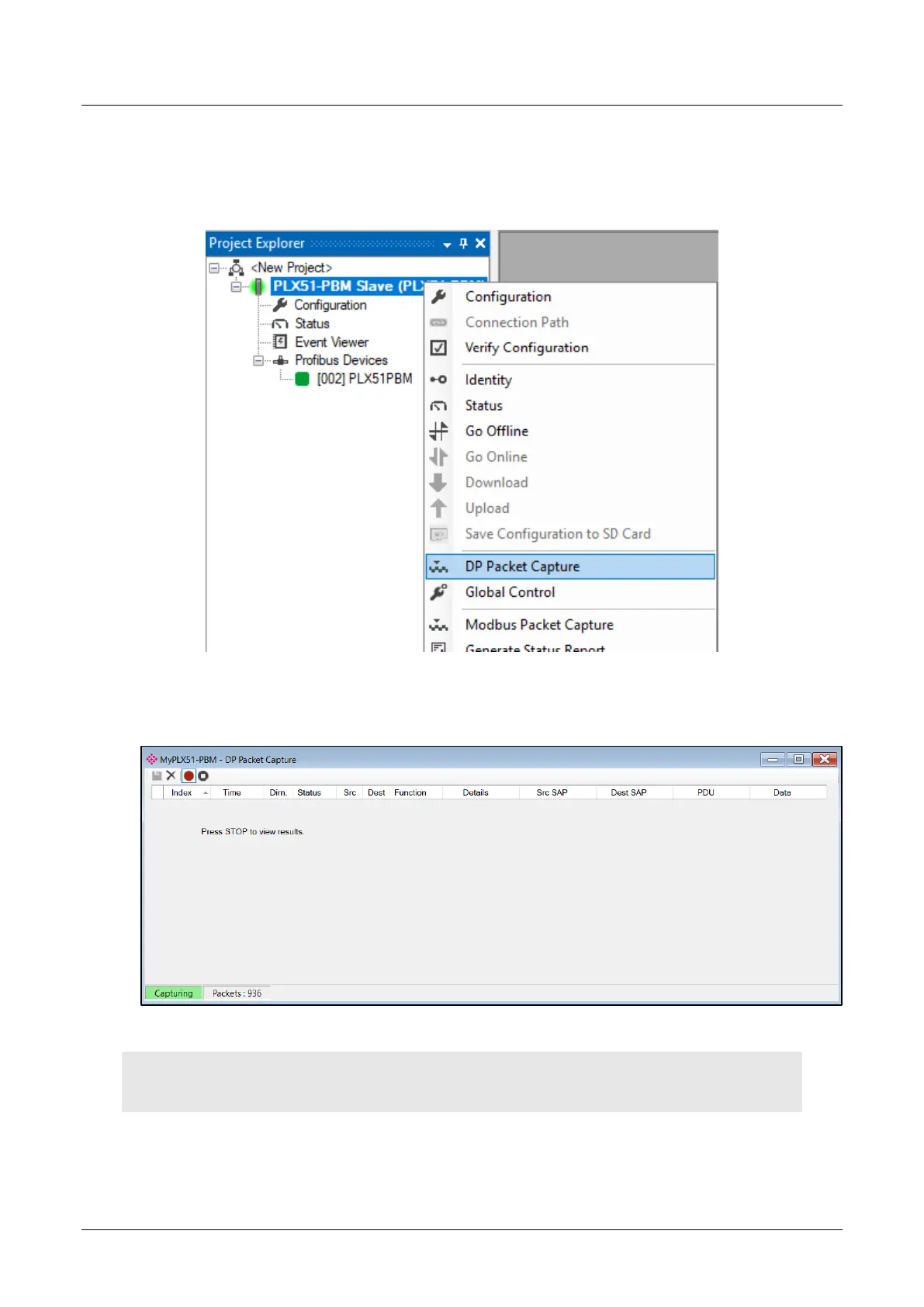Choose Status from the context menu

tap(484, 405)
